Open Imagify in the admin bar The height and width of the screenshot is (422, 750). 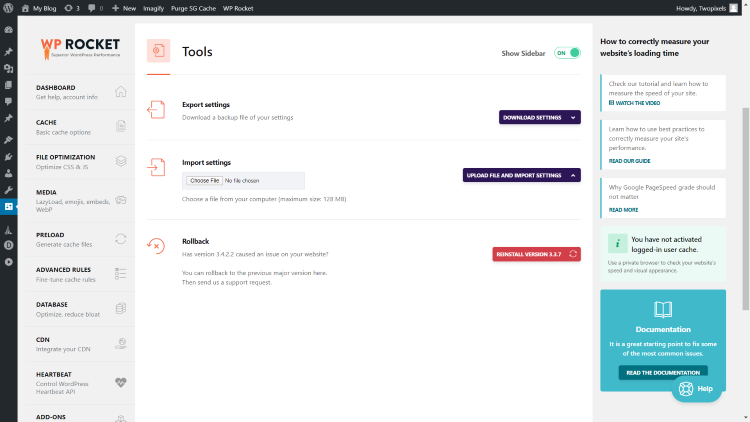[x=153, y=8]
